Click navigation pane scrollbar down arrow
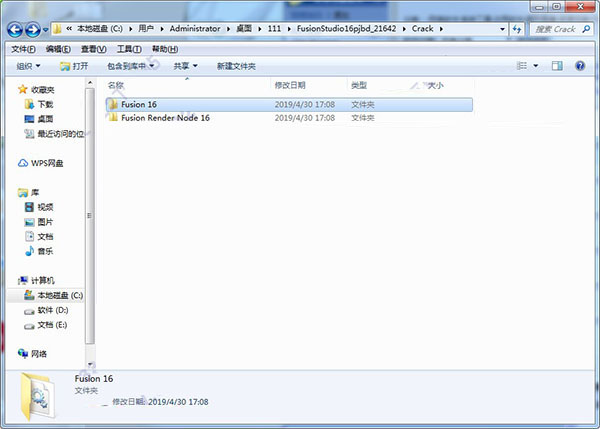 (90, 364)
